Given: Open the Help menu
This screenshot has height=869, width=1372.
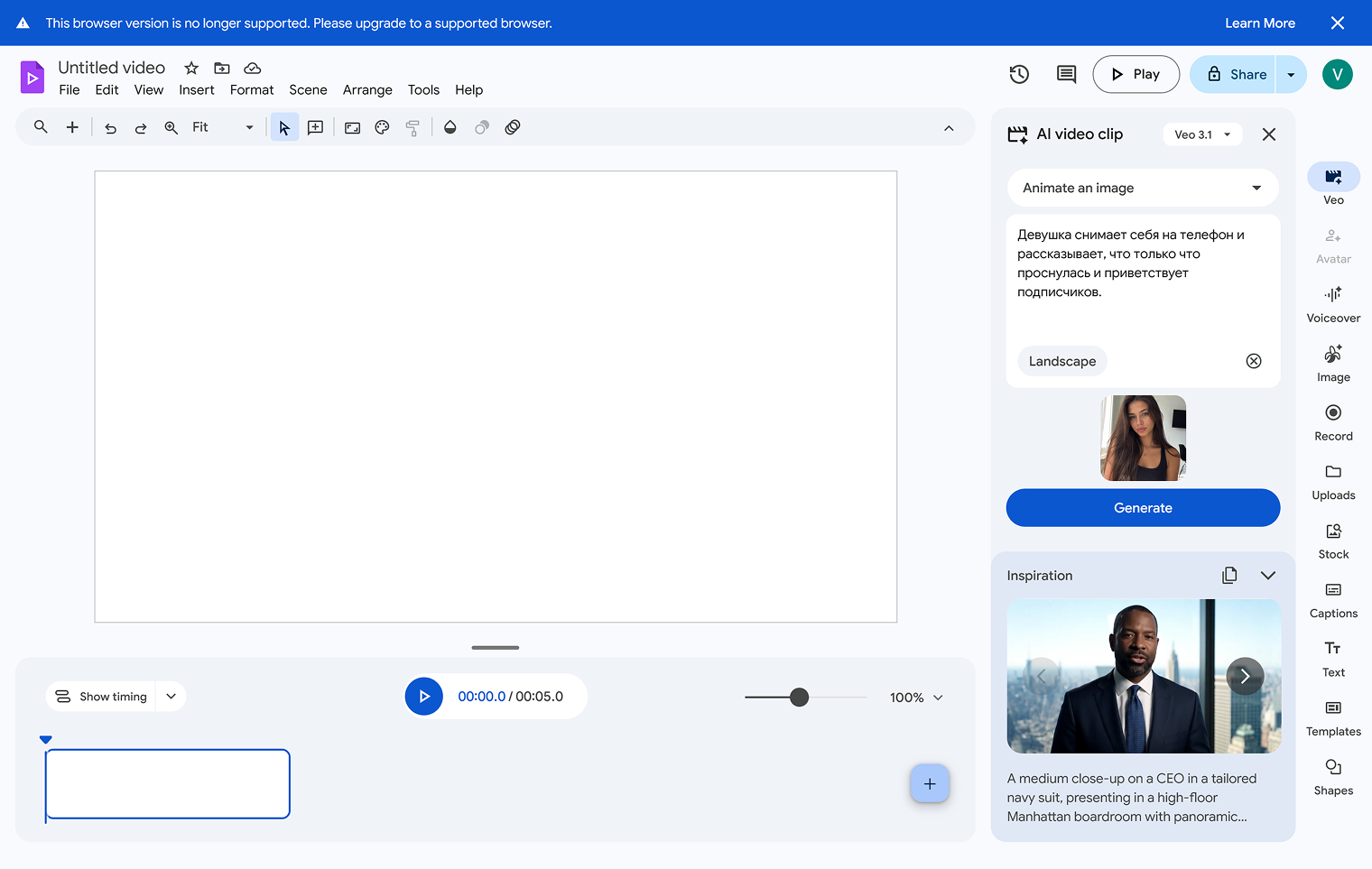Looking at the screenshot, I should pyautogui.click(x=468, y=90).
